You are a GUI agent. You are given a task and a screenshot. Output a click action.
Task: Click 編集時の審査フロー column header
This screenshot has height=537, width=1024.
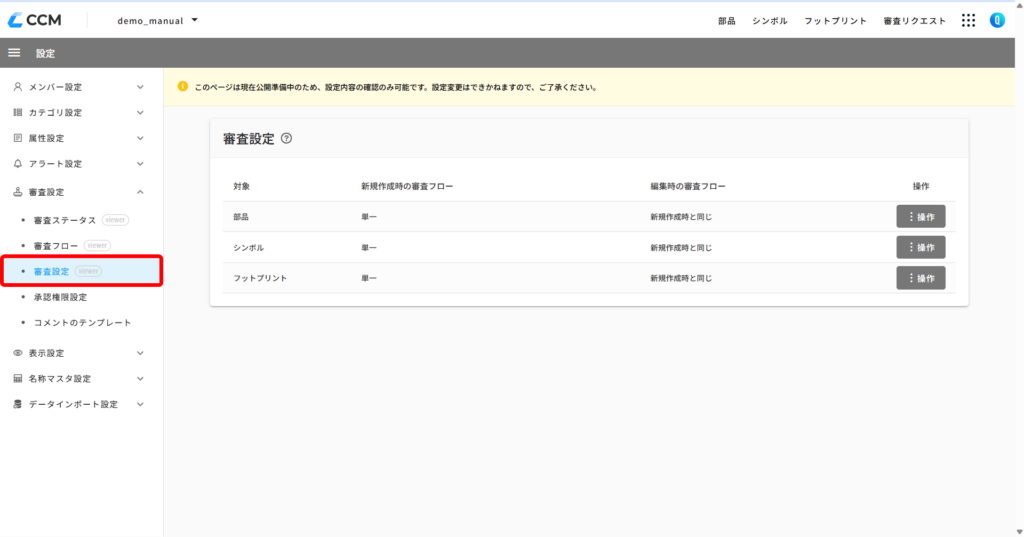click(688, 186)
